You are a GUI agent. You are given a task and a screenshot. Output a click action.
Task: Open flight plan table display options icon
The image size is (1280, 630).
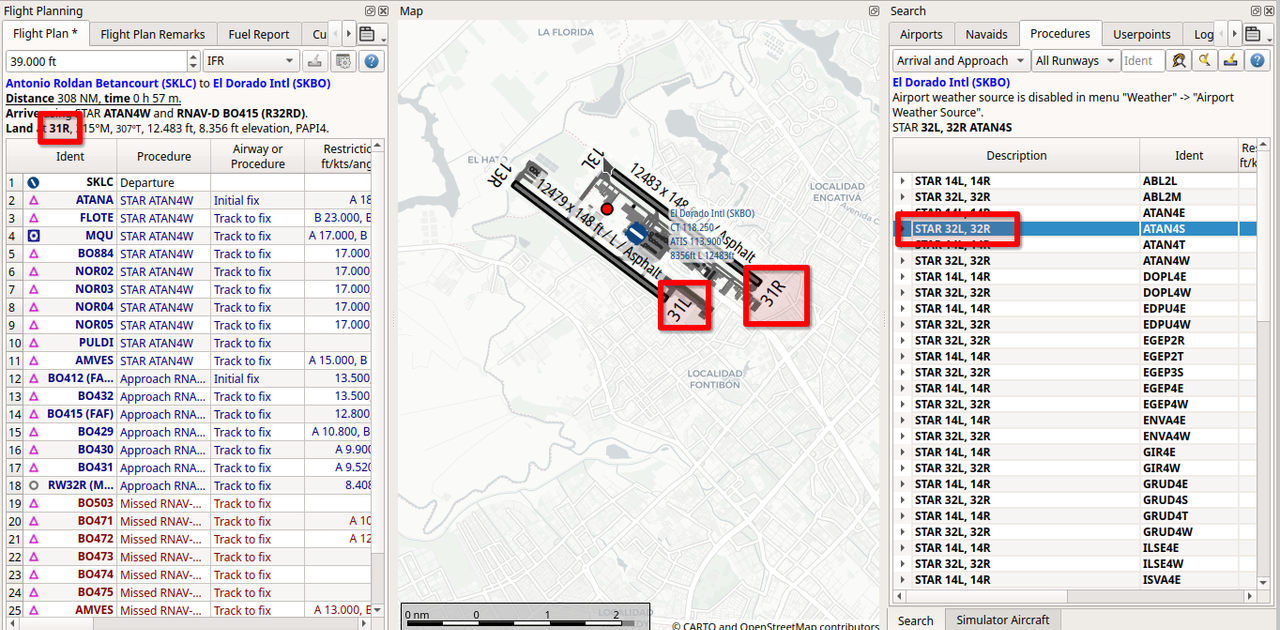[343, 61]
